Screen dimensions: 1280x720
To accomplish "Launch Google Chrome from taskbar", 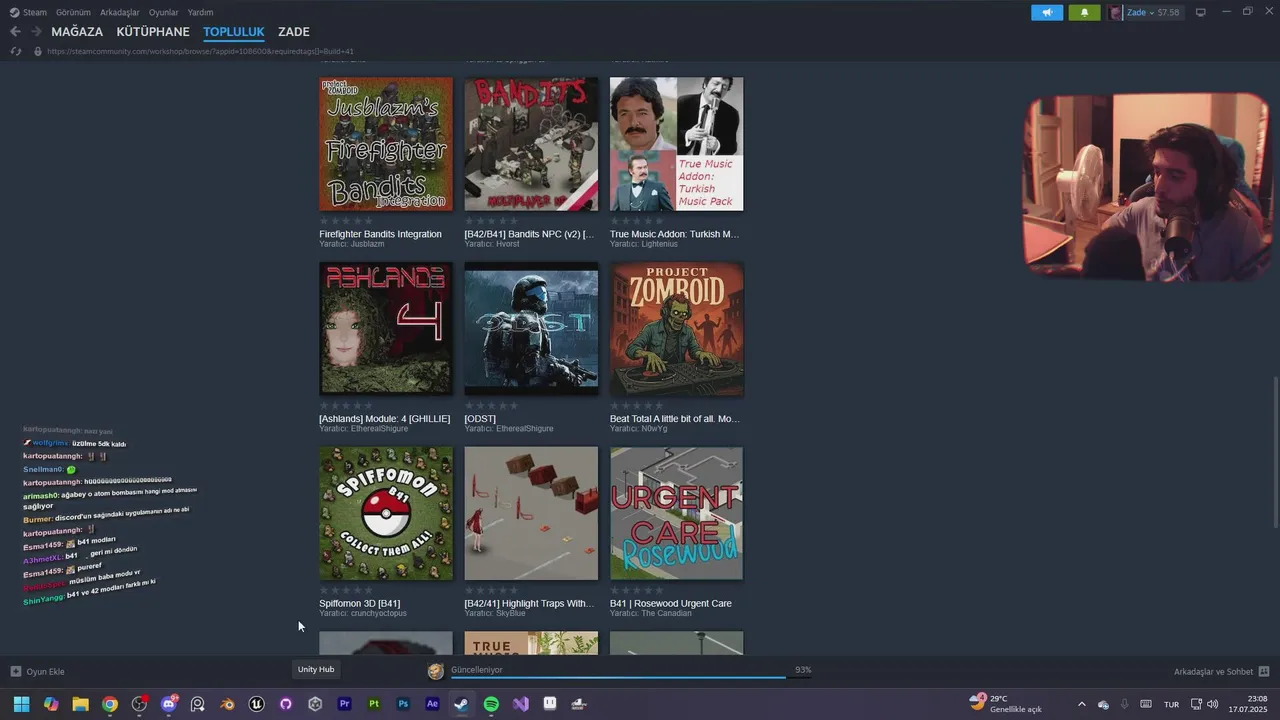I will pos(110,704).
